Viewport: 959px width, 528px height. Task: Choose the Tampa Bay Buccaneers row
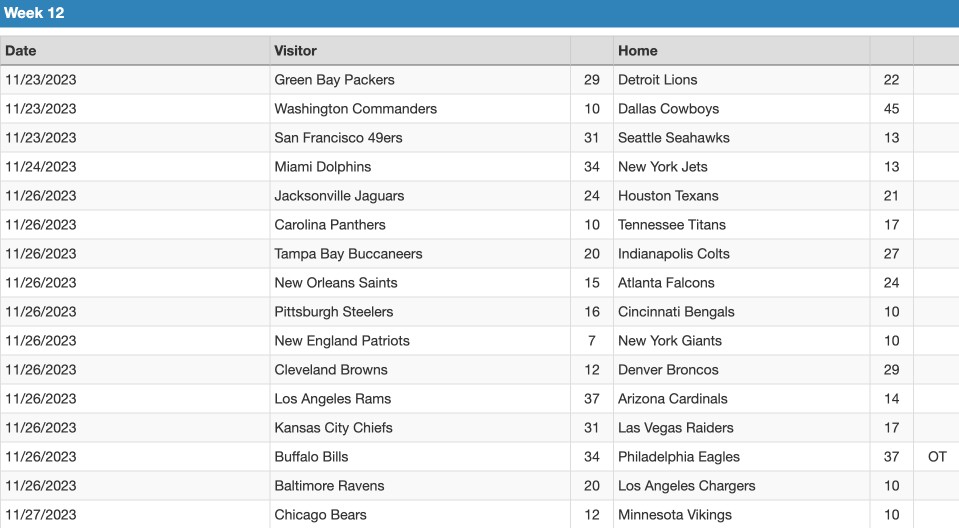point(480,254)
